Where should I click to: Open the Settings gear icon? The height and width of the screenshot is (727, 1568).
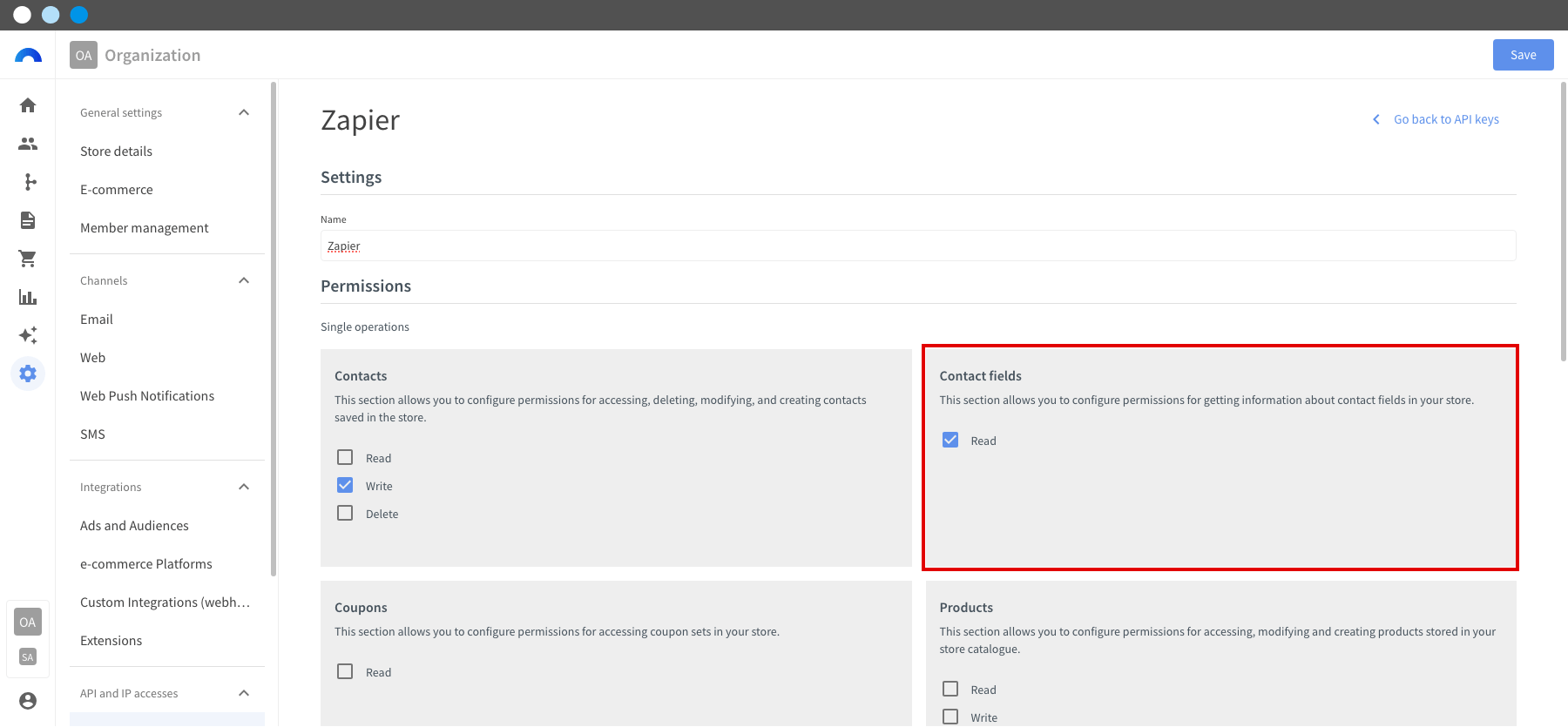click(28, 374)
